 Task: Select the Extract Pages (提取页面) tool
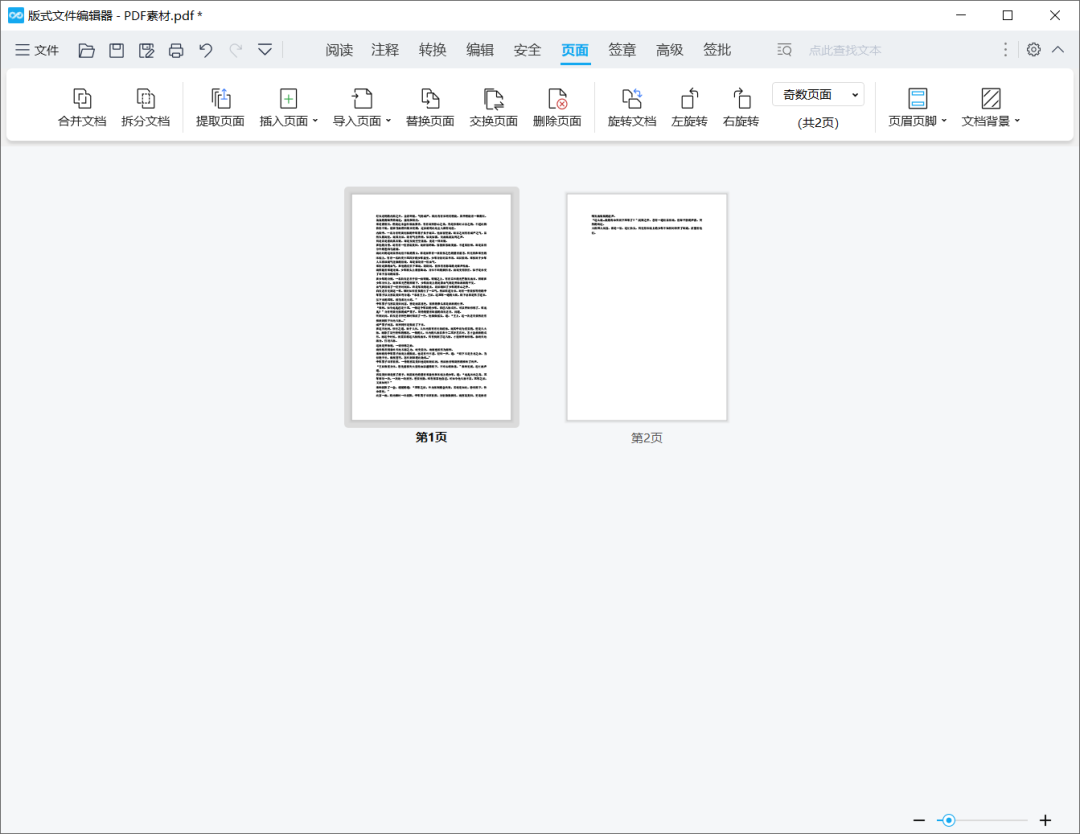click(x=220, y=99)
